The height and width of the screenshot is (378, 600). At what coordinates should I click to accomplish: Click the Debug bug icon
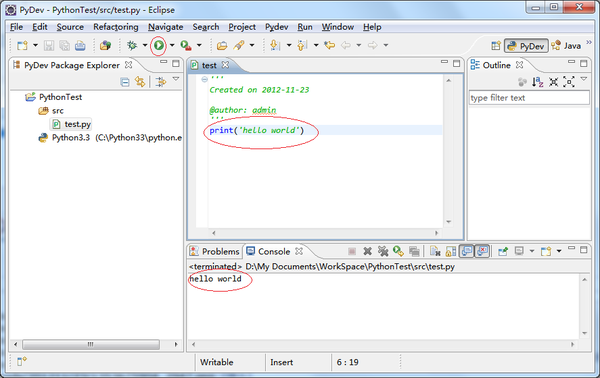(x=132, y=46)
